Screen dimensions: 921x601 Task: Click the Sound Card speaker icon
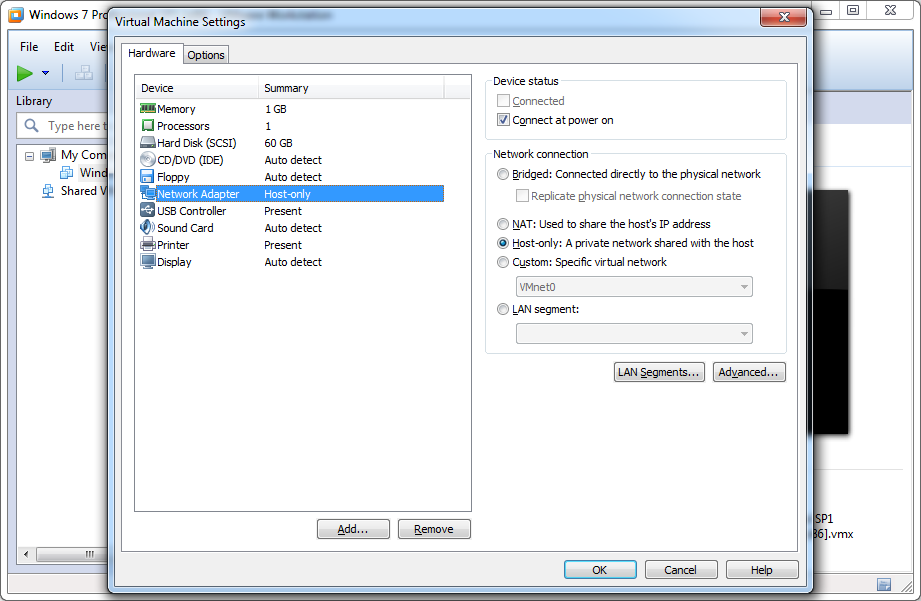[148, 228]
